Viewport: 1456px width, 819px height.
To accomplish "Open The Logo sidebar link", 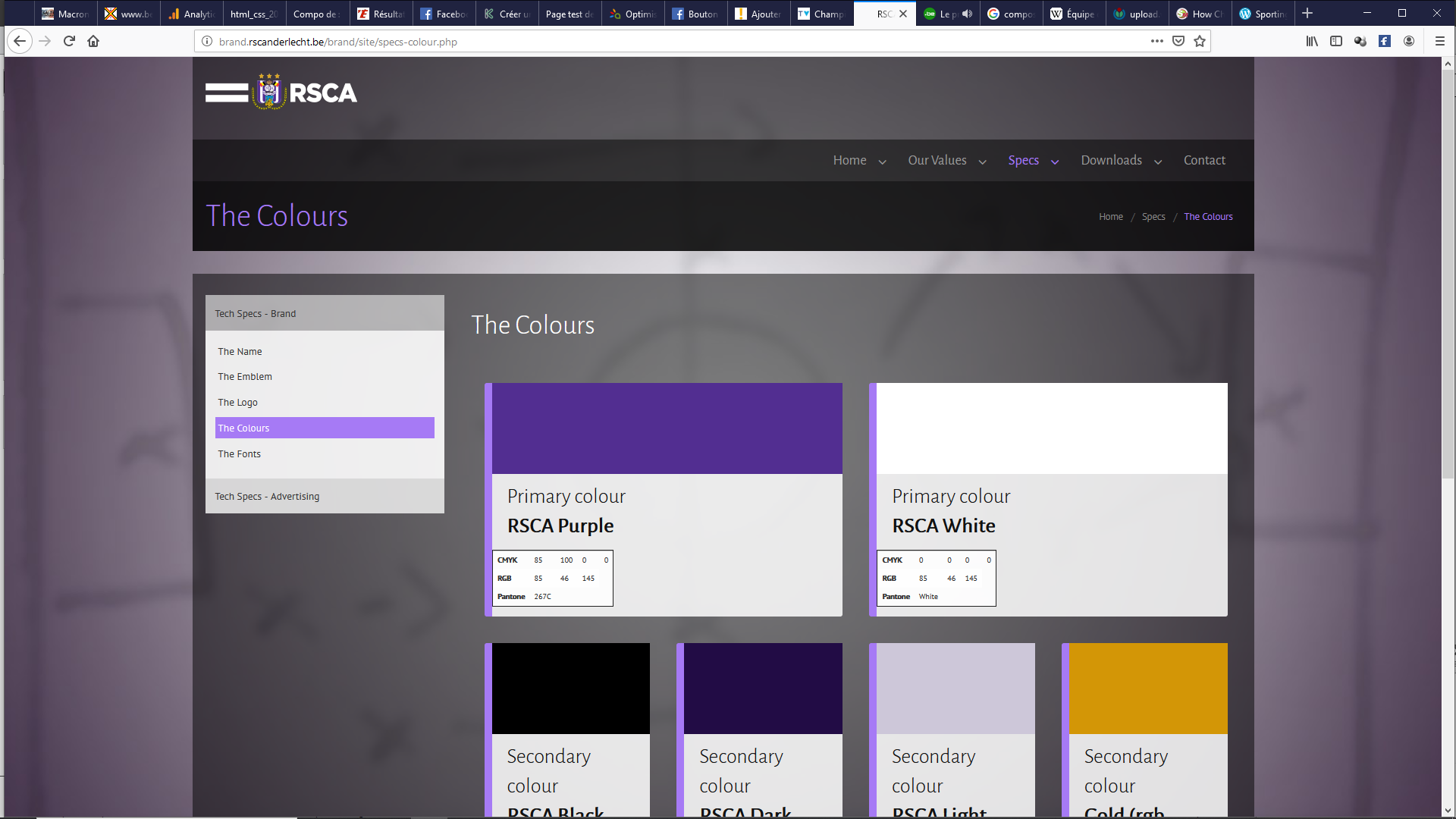I will click(237, 402).
